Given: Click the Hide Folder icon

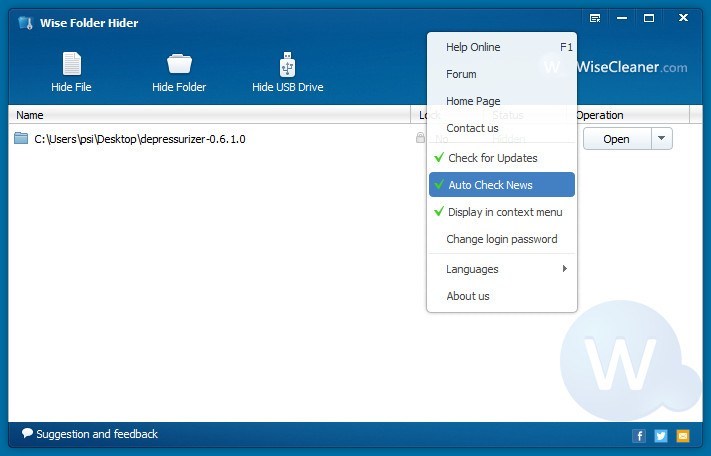Looking at the screenshot, I should pos(179,64).
